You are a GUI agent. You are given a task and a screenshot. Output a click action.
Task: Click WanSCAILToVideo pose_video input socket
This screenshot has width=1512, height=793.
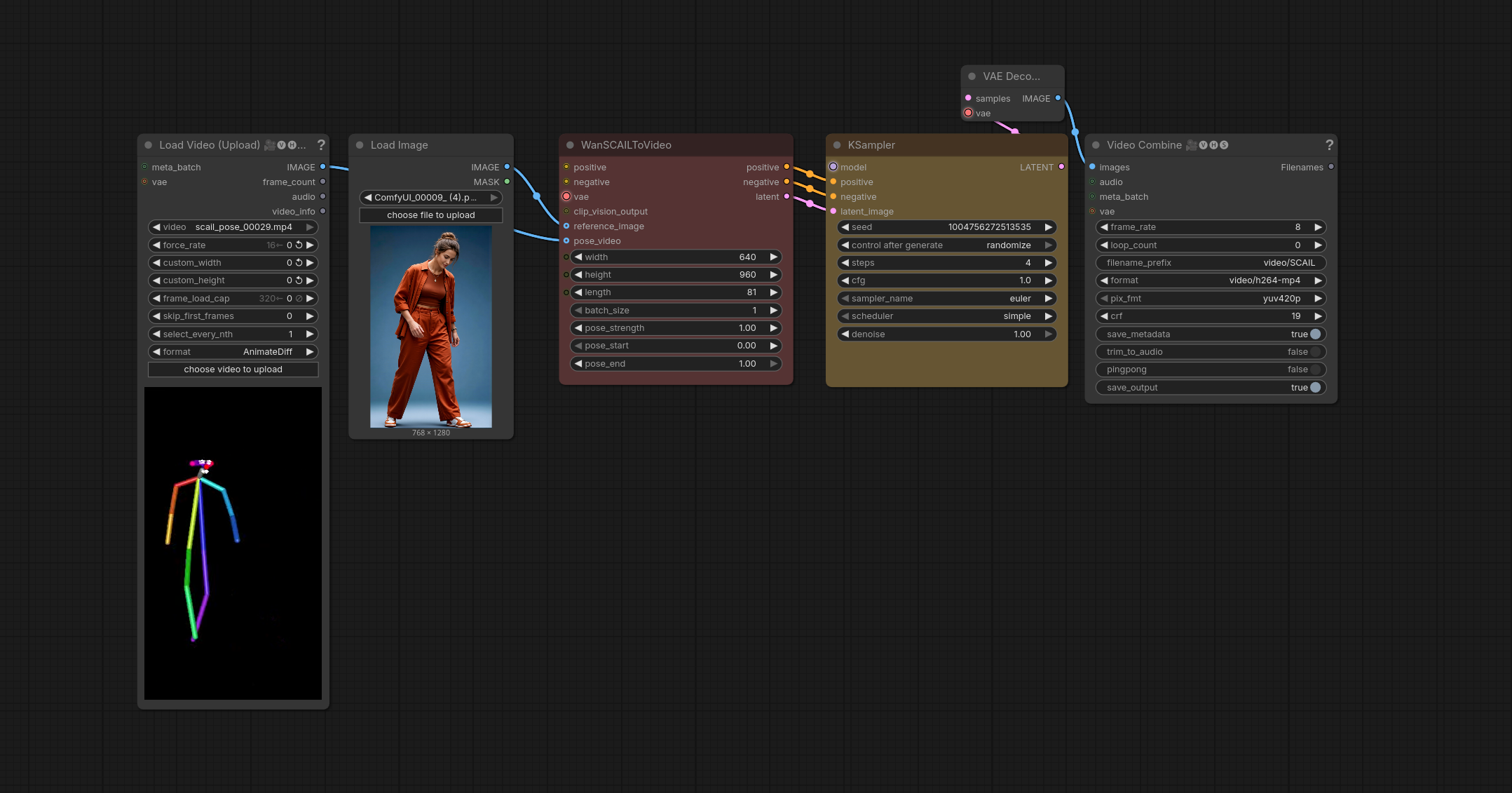(566, 240)
